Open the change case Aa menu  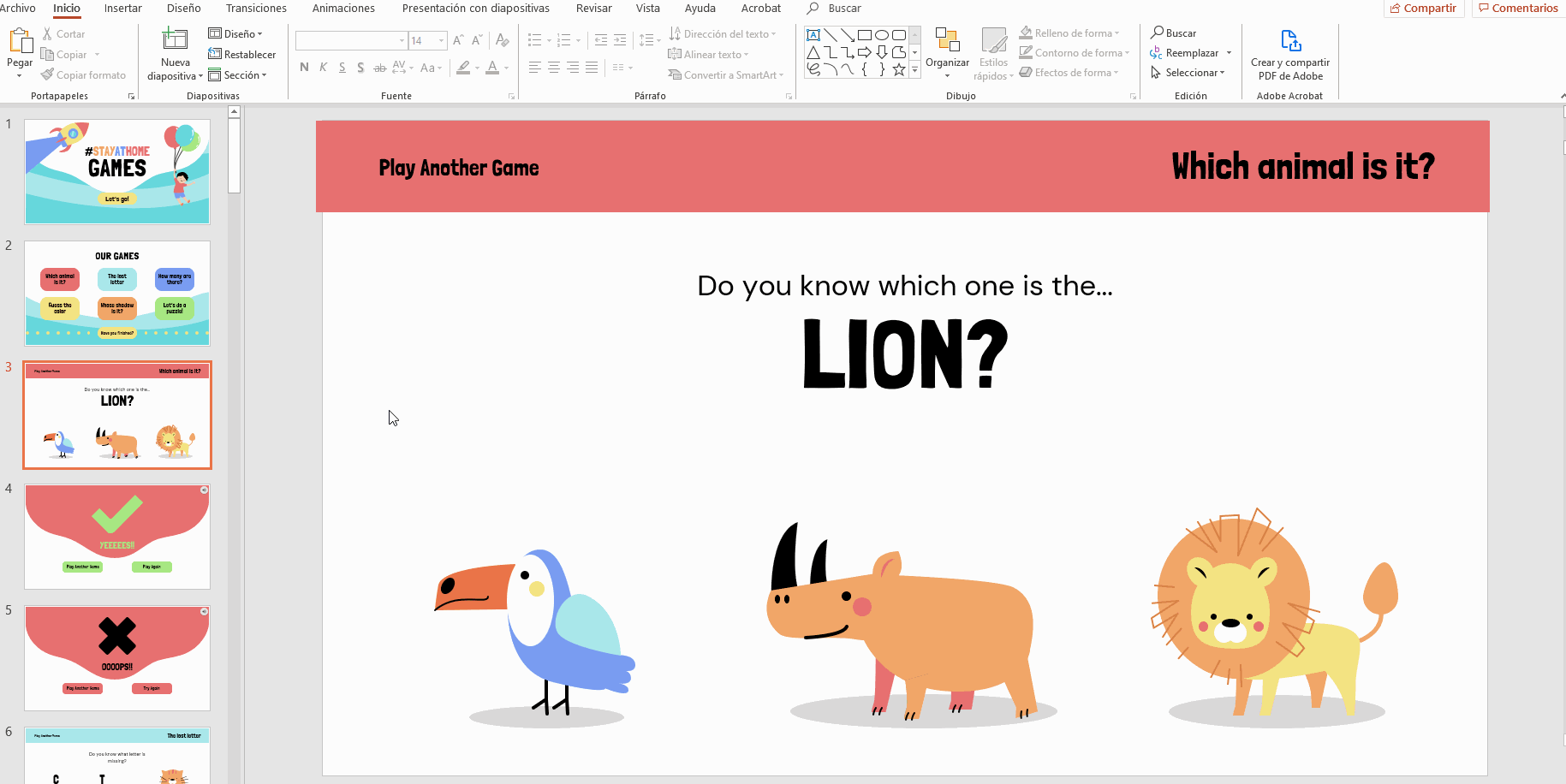click(x=431, y=68)
